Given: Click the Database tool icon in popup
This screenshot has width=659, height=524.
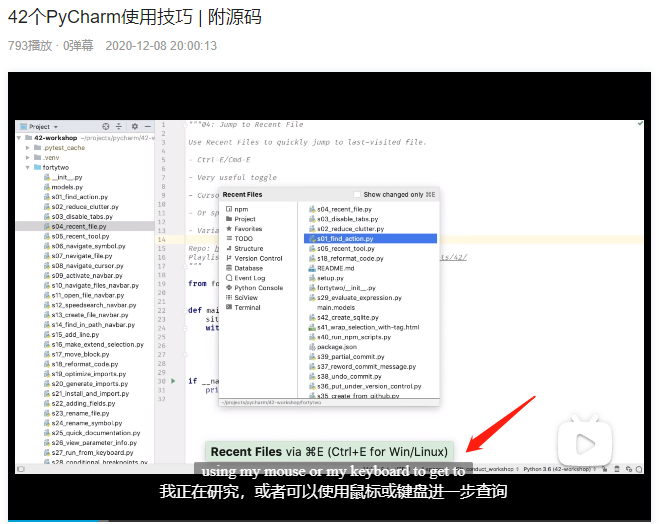Looking at the screenshot, I should click(x=229, y=268).
